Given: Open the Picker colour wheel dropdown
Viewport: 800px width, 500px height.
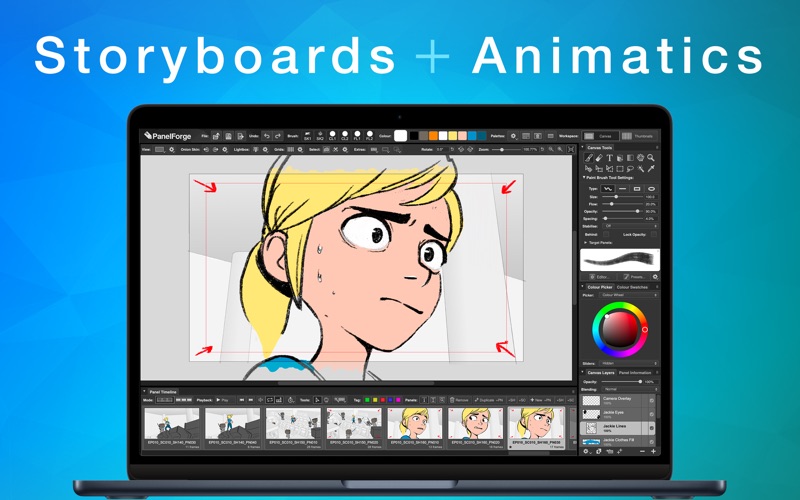Looking at the screenshot, I should (x=629, y=295).
